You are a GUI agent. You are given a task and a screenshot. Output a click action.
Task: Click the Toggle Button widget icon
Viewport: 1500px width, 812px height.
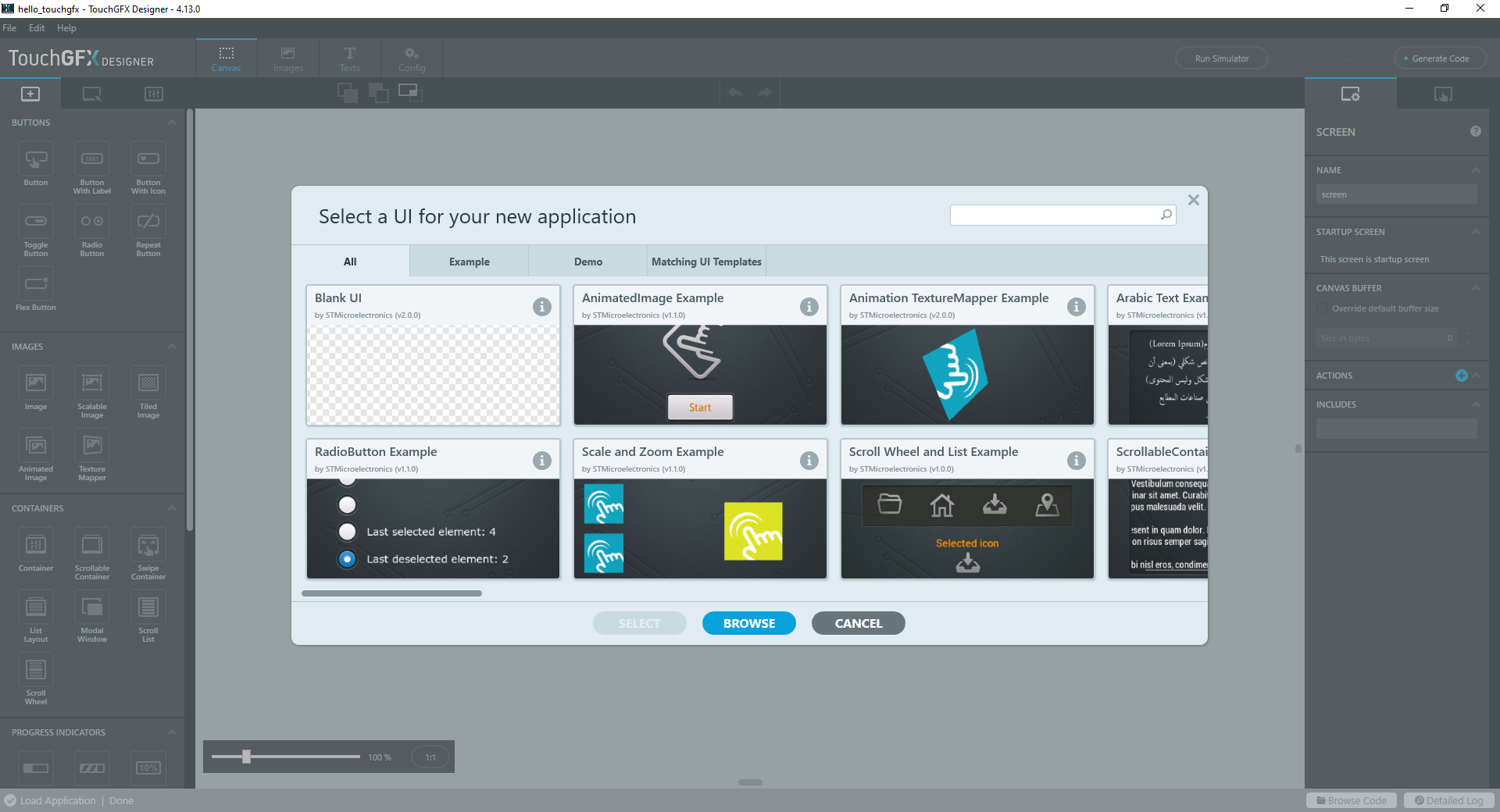[36, 223]
